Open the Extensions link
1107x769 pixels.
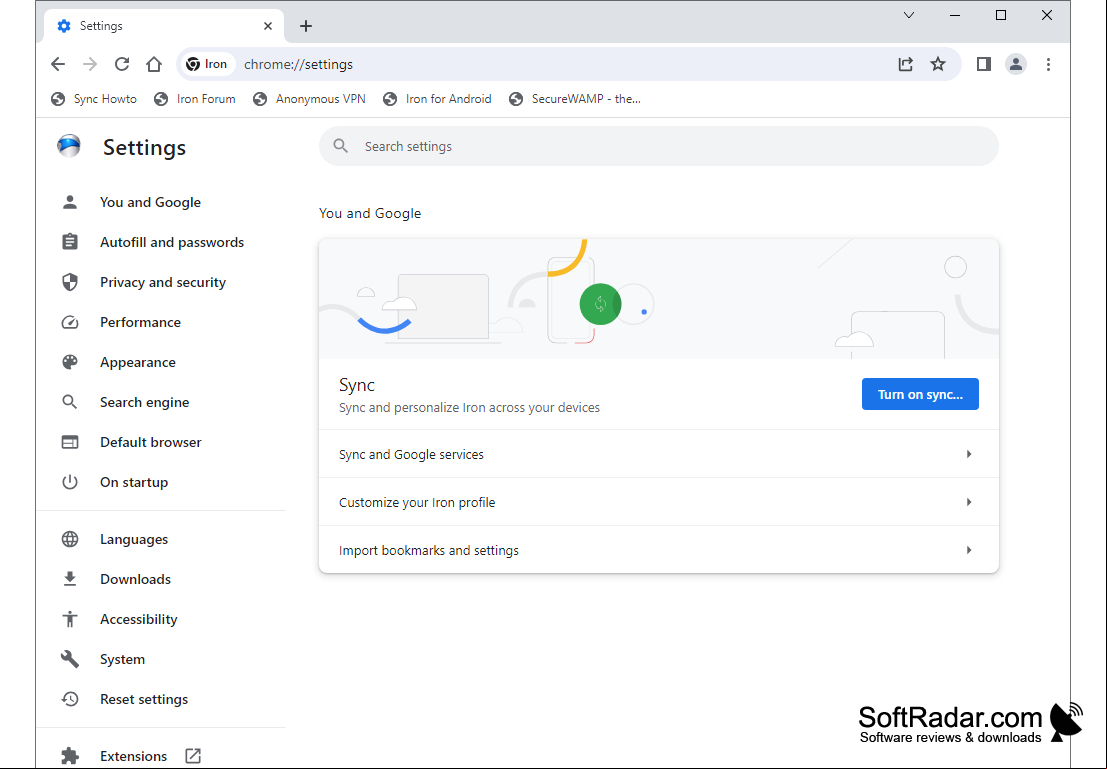133,756
